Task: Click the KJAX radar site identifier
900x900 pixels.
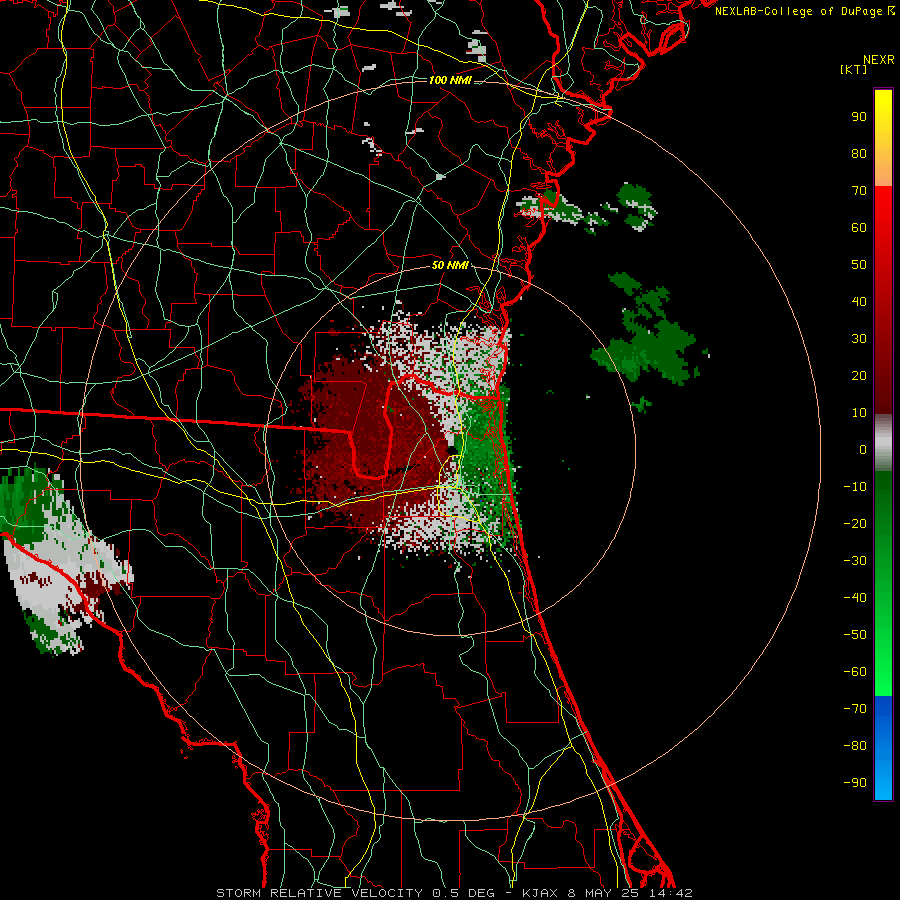Action: point(541,893)
